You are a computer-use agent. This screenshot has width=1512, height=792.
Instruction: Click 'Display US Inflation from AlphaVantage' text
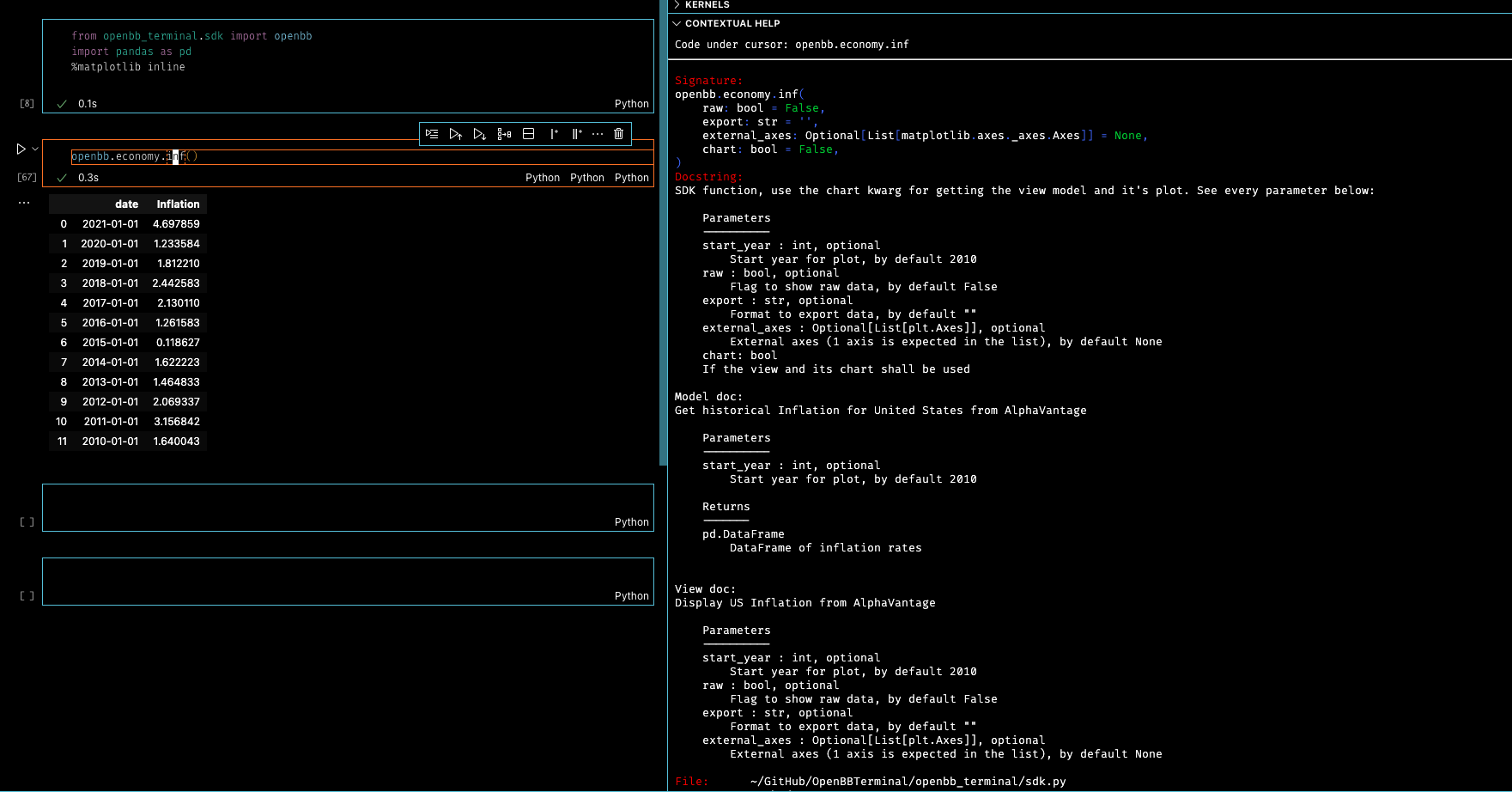(x=805, y=603)
